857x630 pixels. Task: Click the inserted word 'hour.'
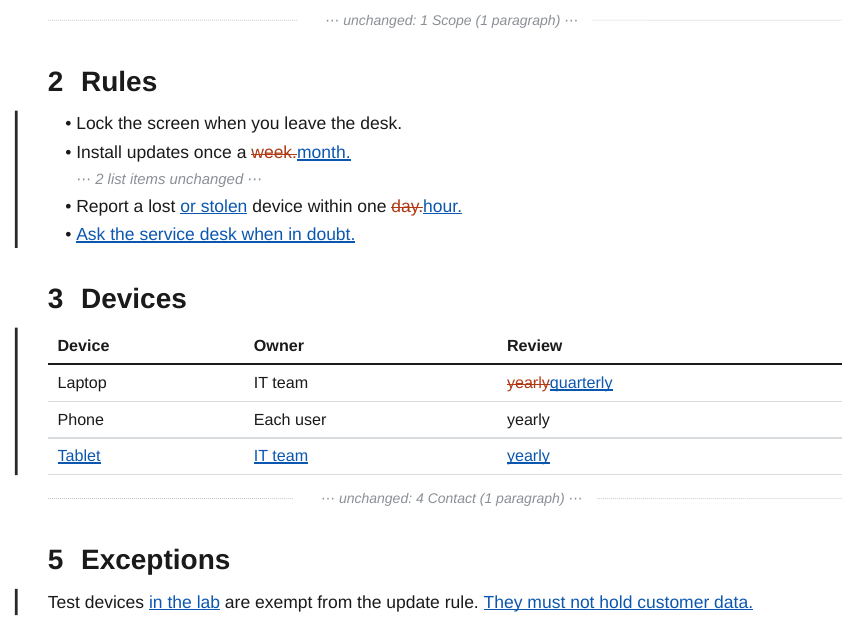pos(442,206)
